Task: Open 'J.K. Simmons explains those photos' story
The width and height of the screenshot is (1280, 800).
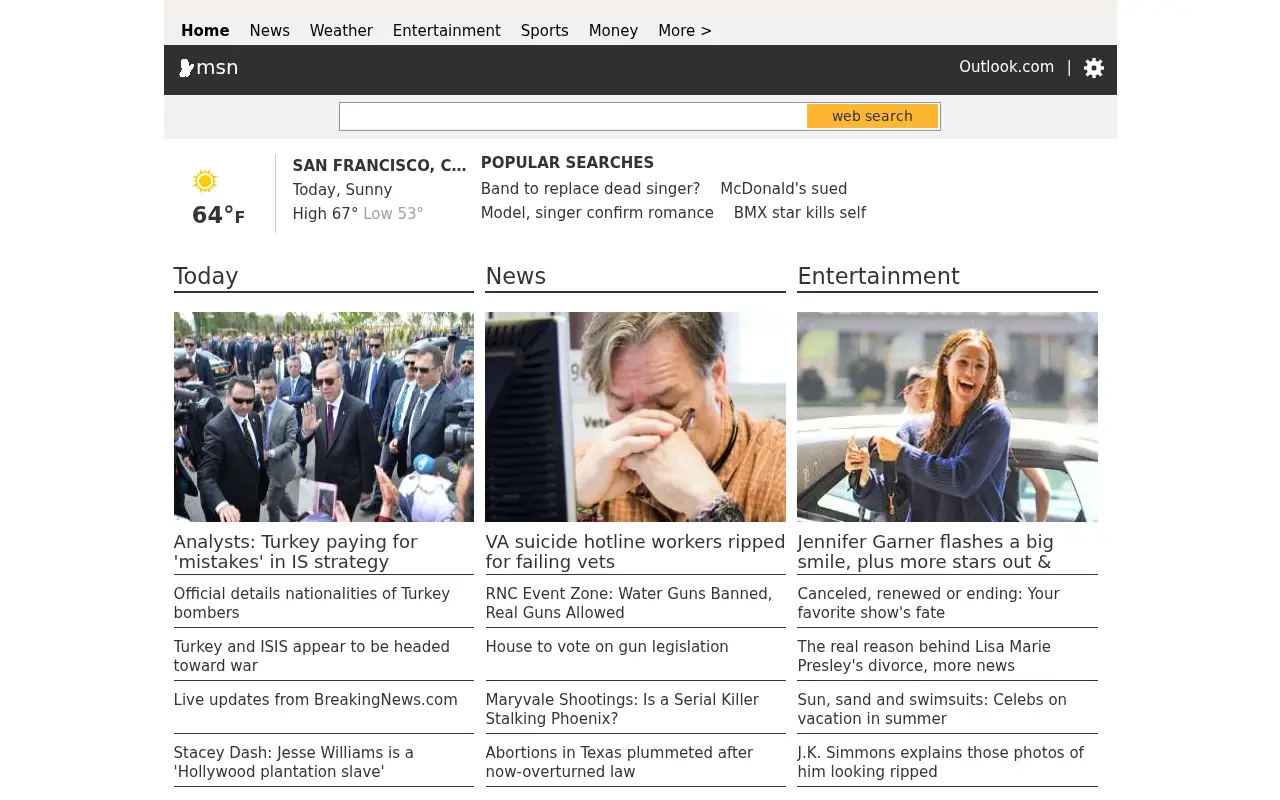Action: pos(941,762)
